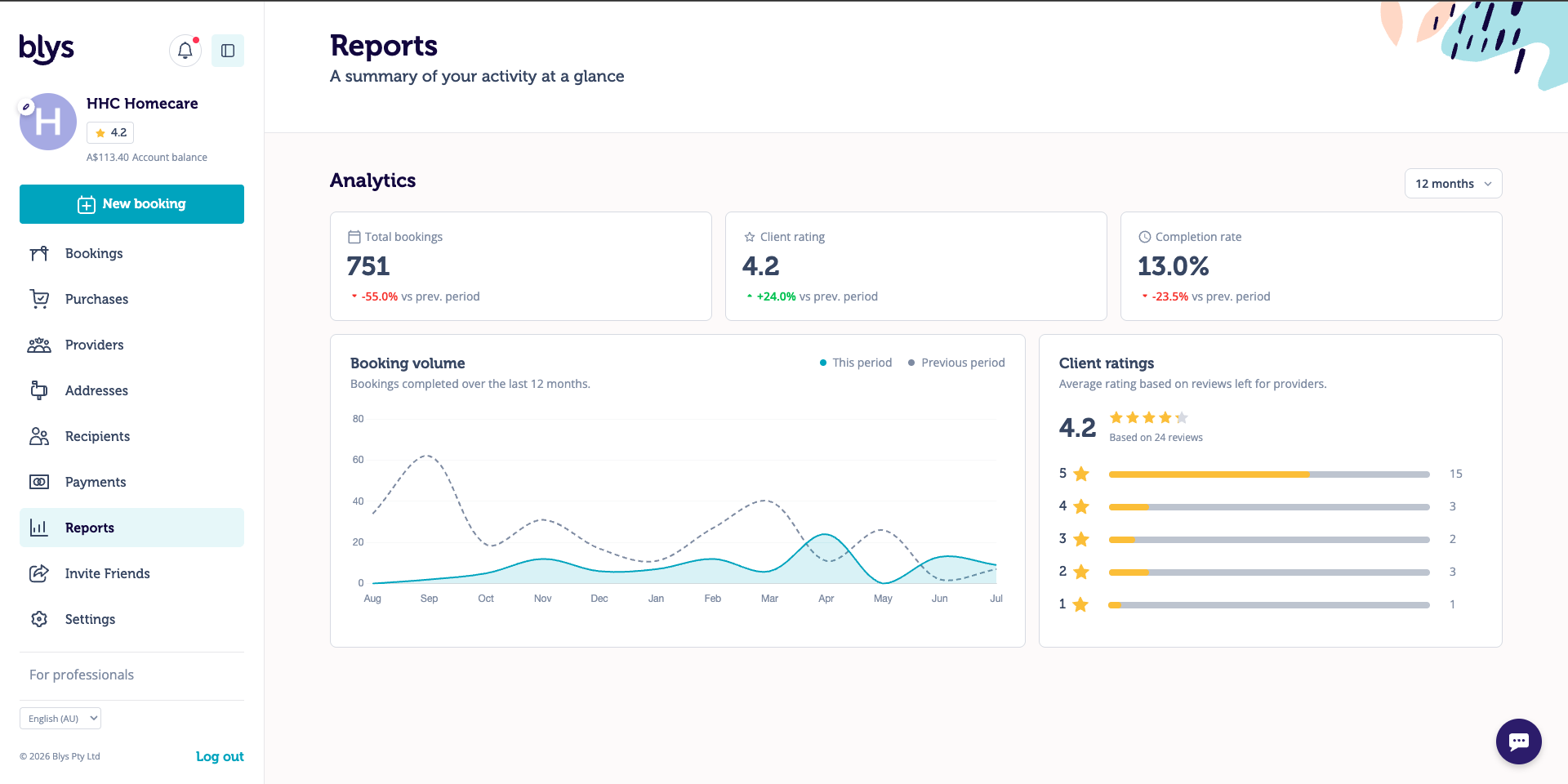Click the Purchases cart icon
Screen dimensions: 1568x784
[39, 299]
